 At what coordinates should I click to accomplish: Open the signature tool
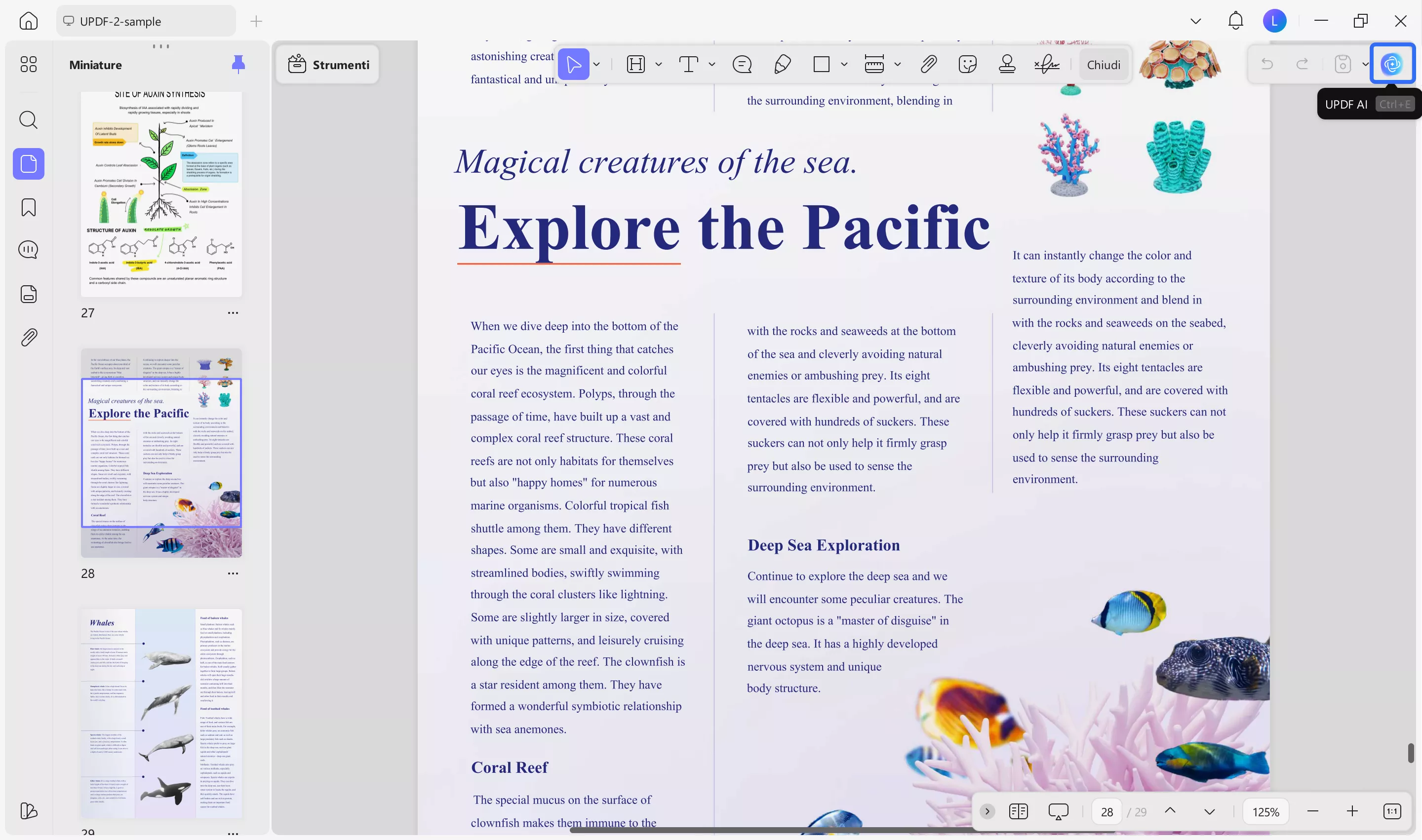click(x=1047, y=64)
